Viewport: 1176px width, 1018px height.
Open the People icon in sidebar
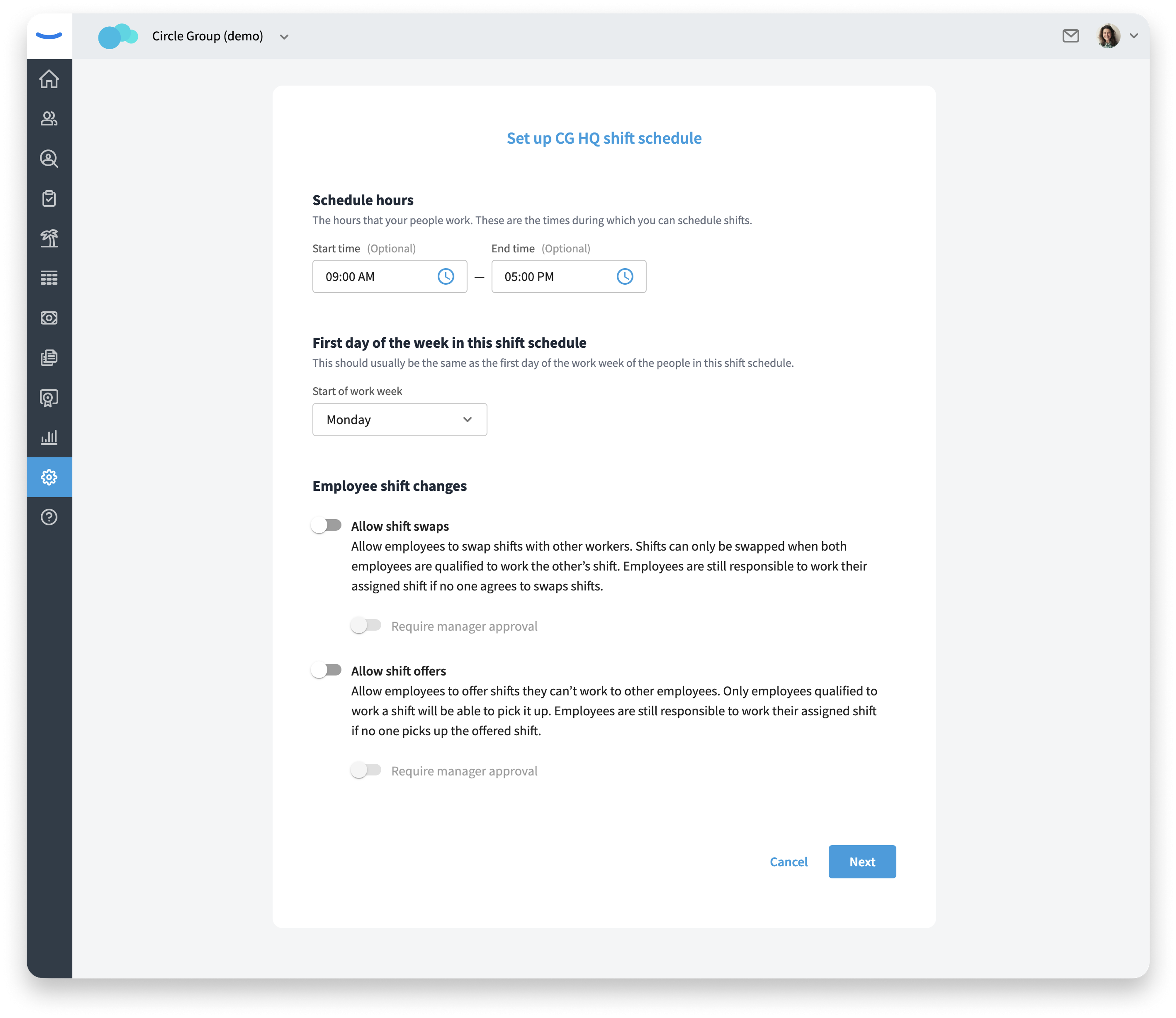(x=49, y=118)
